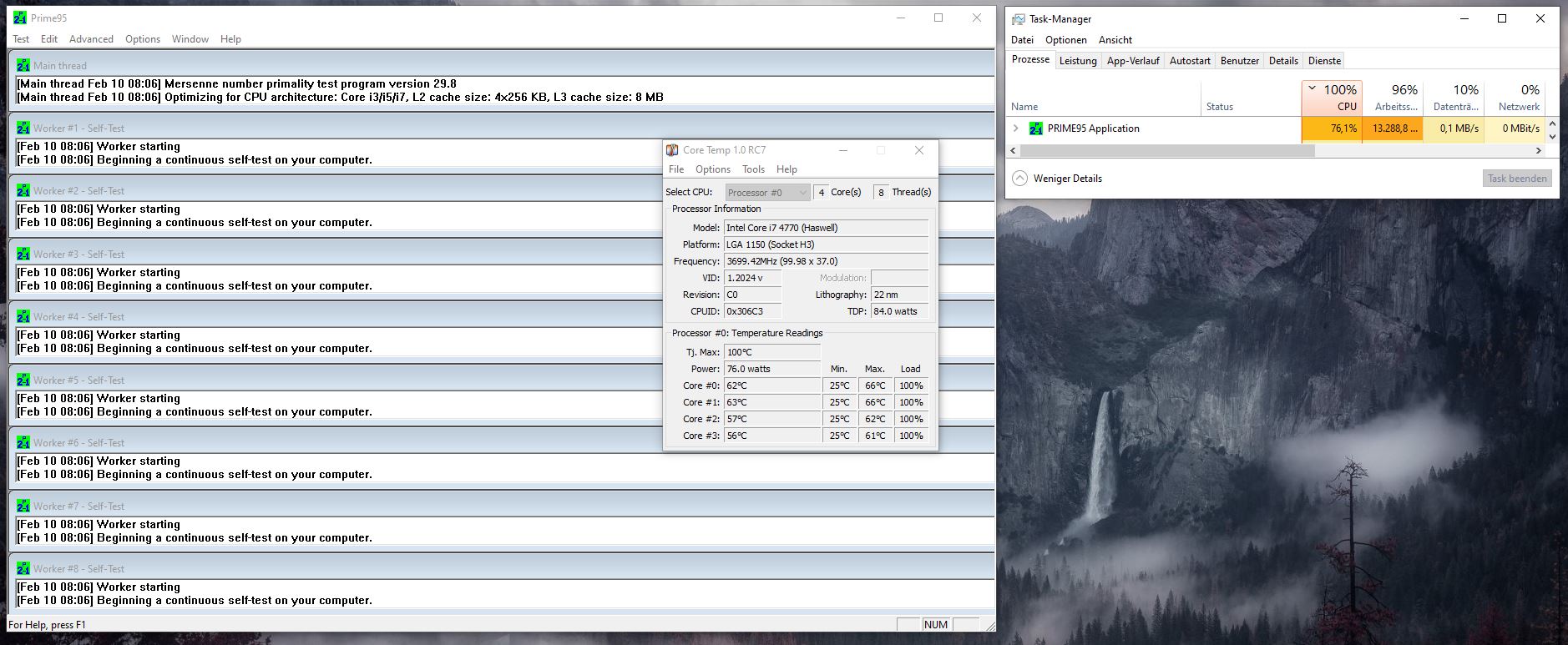Viewport: 1568px width, 645px height.
Task: Click the Worker #1 Self-Test icon
Action: (23, 128)
